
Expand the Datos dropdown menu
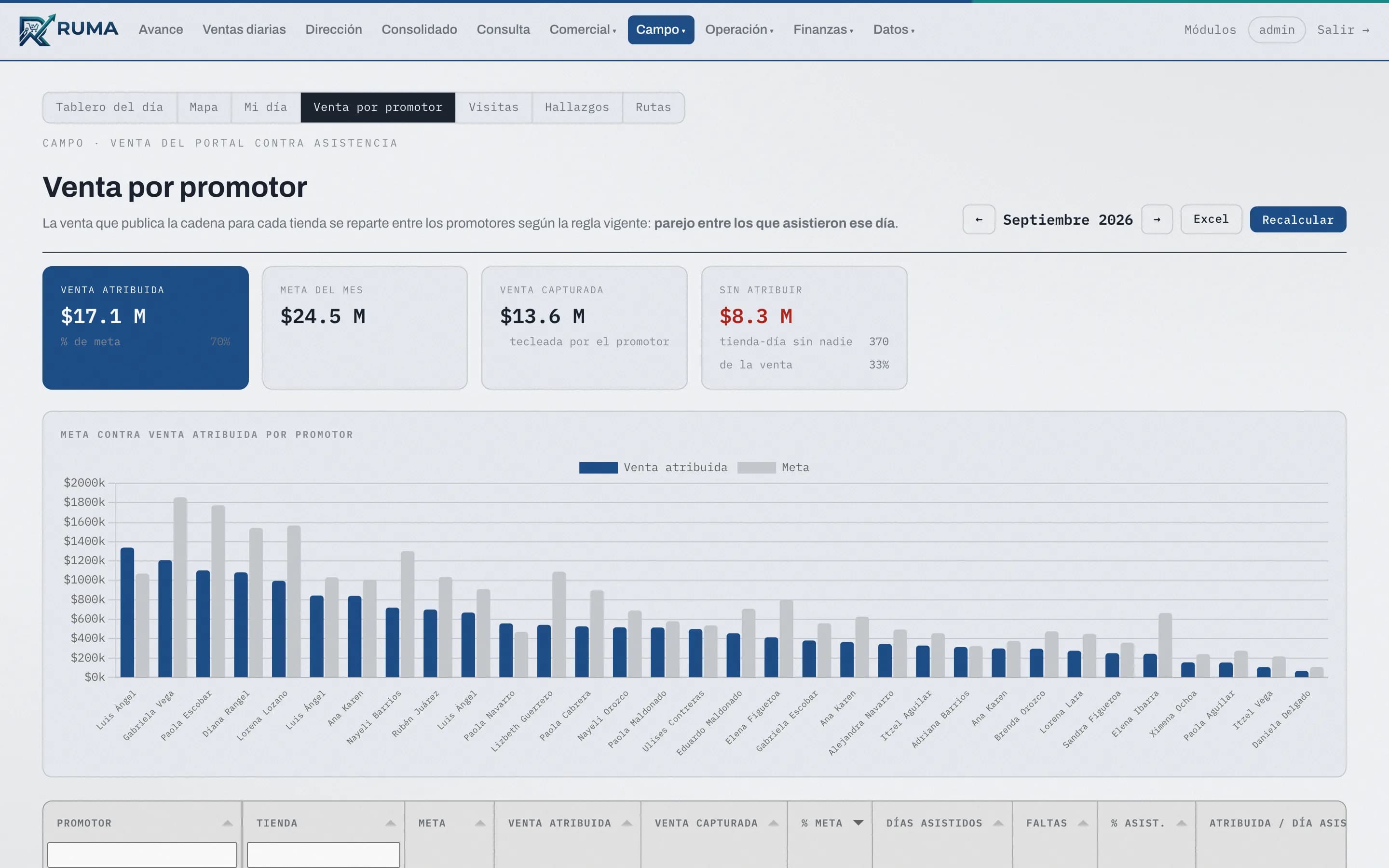[894, 30]
